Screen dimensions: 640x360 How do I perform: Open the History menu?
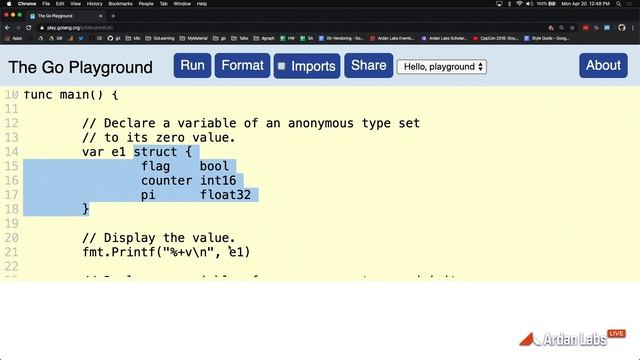(94, 4)
